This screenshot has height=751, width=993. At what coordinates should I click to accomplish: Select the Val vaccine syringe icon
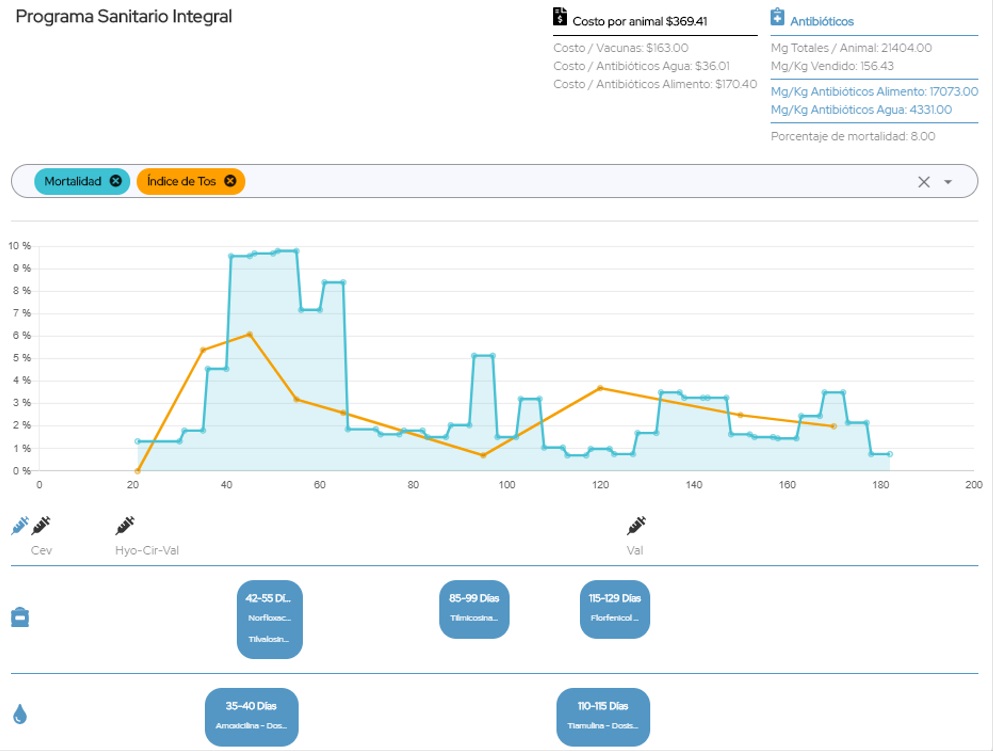(x=636, y=525)
